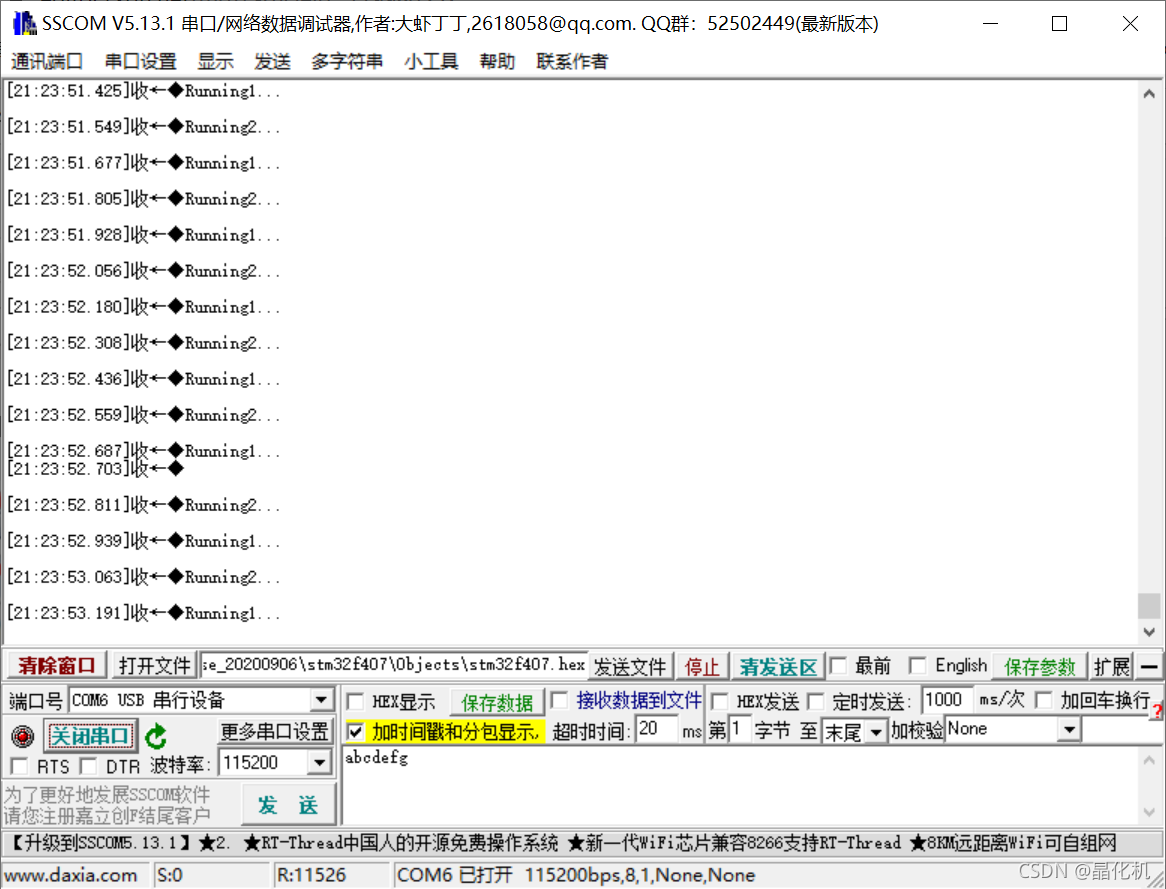Disable 加时间戳和分包显示 option

click(355, 730)
